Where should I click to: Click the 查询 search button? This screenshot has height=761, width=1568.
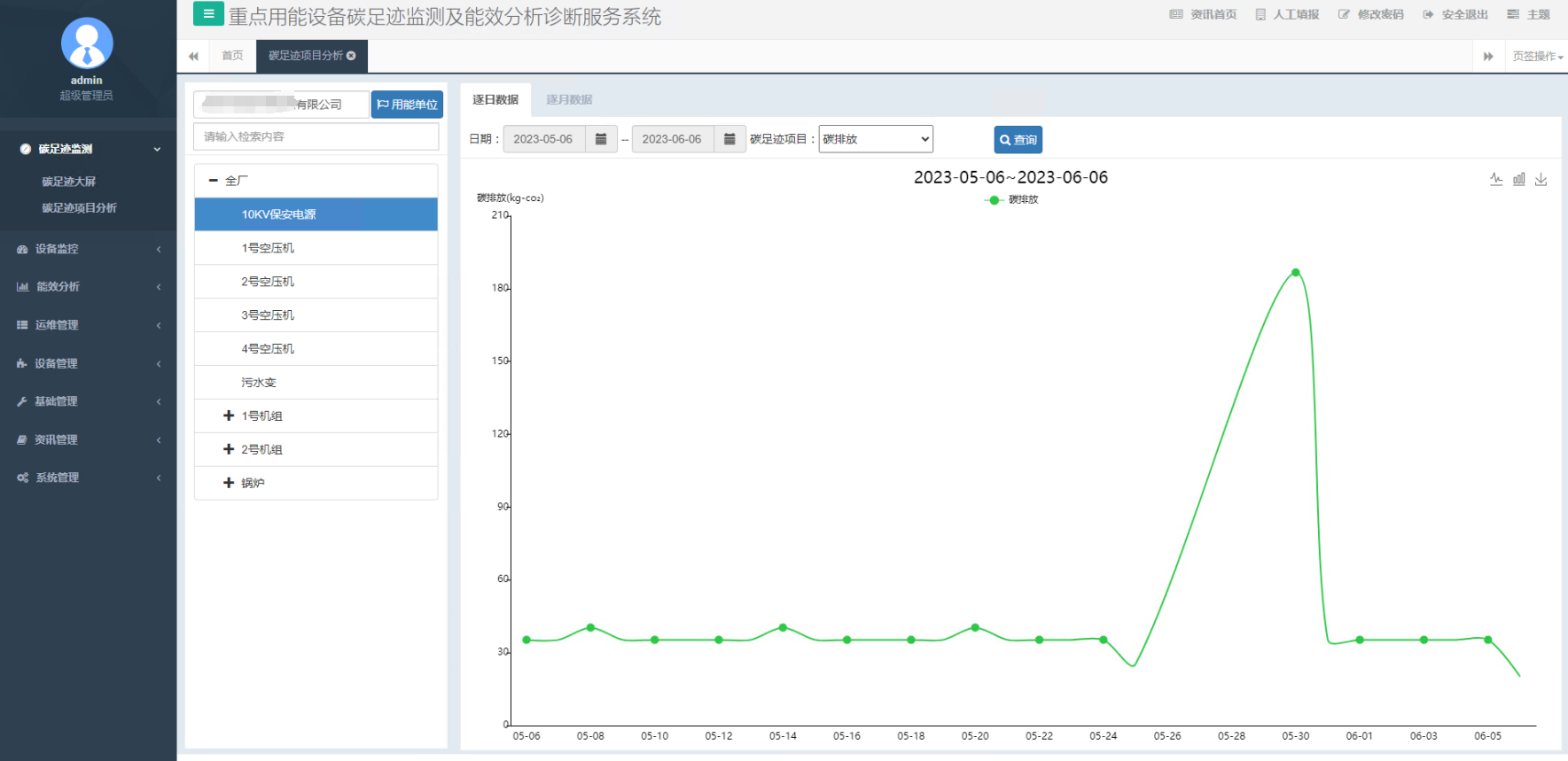point(1018,140)
